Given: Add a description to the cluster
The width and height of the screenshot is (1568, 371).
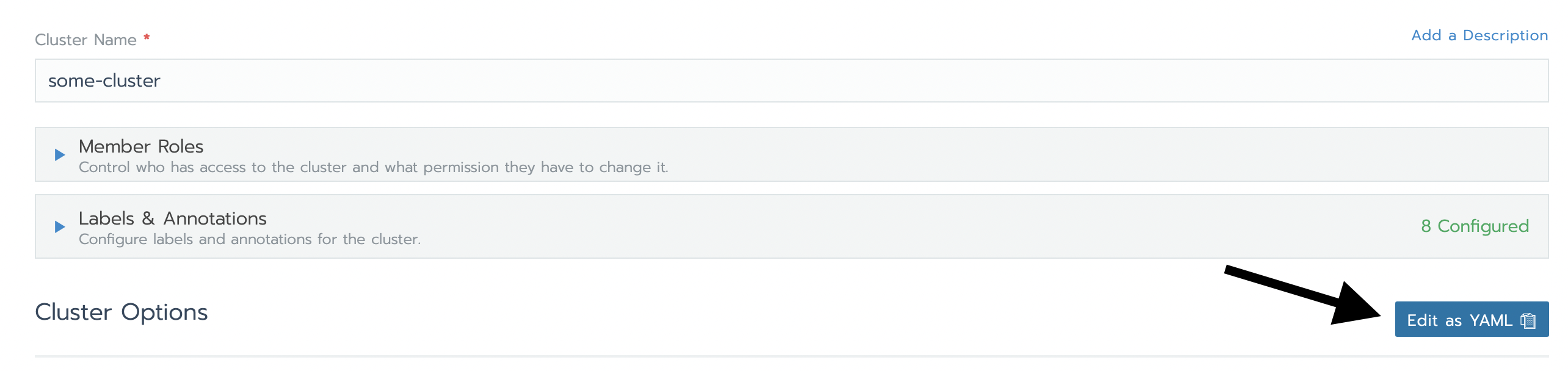Looking at the screenshot, I should 1479,35.
